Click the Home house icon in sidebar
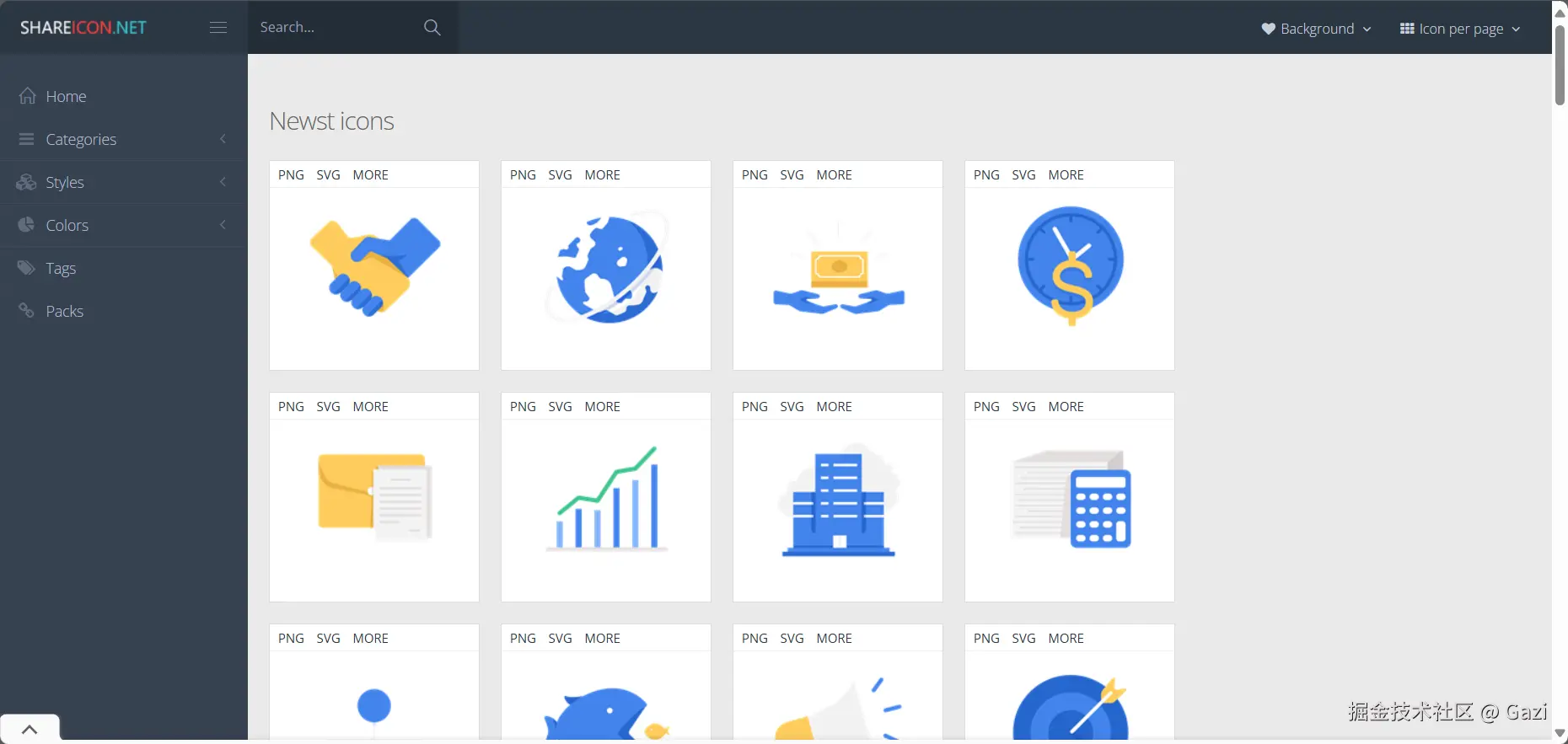The image size is (1568, 744). coord(27,95)
